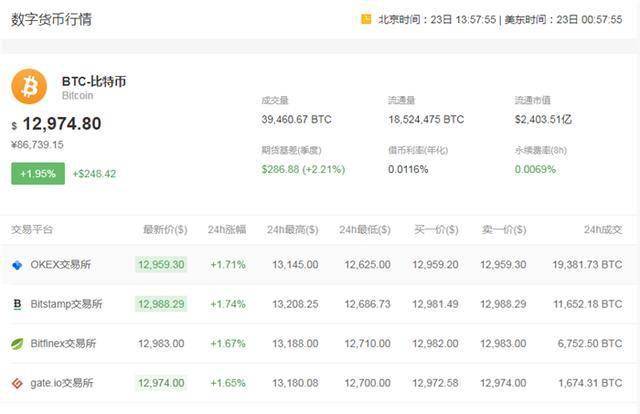The image size is (640, 414).
Task: Click the 交易平台 column header
Action: [32, 229]
